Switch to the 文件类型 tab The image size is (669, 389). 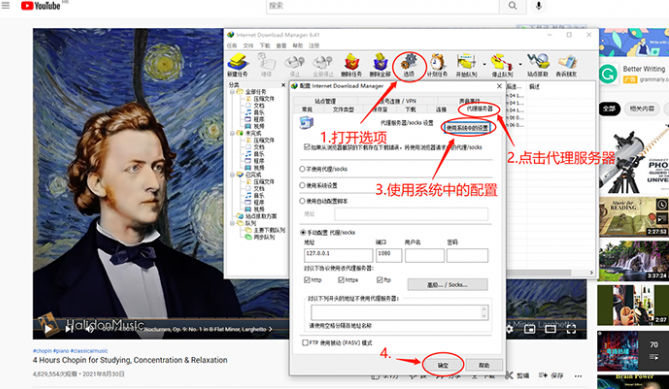(343, 110)
